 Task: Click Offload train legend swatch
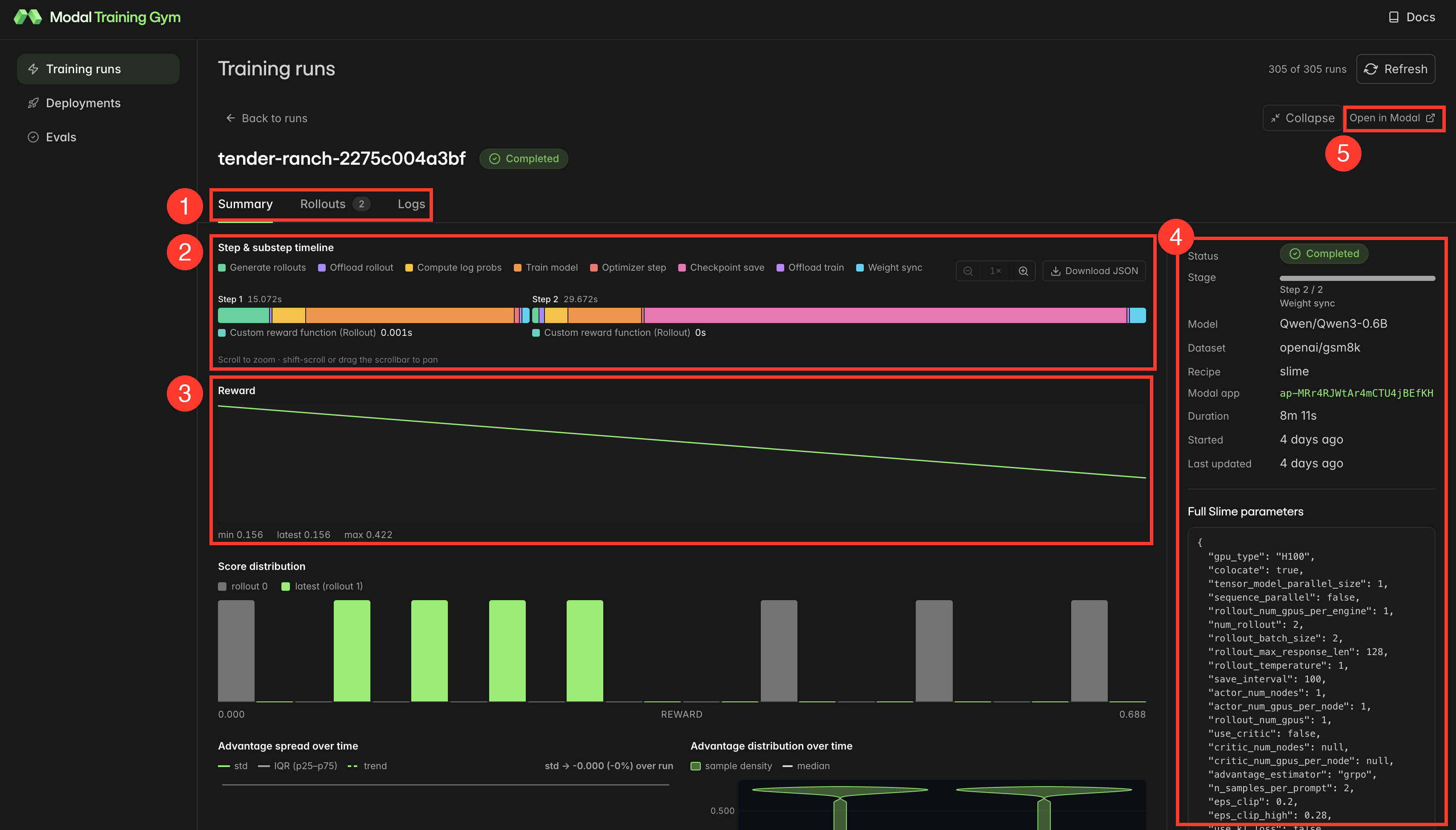click(780, 268)
